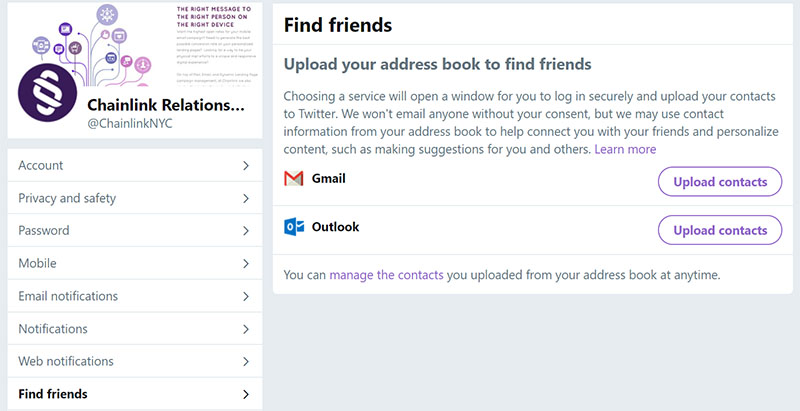Screen dimensions: 800x411
Task: Open the Learn more link
Action: click(625, 149)
